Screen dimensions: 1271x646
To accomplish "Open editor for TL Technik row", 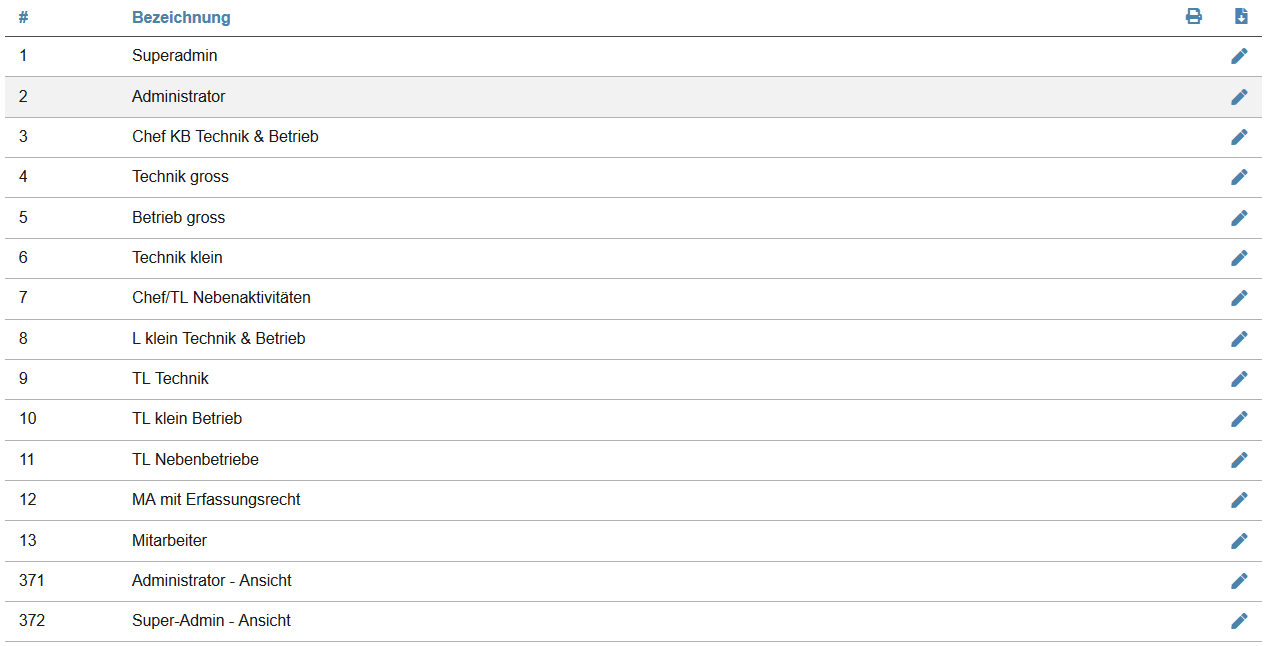I will tap(1239, 379).
